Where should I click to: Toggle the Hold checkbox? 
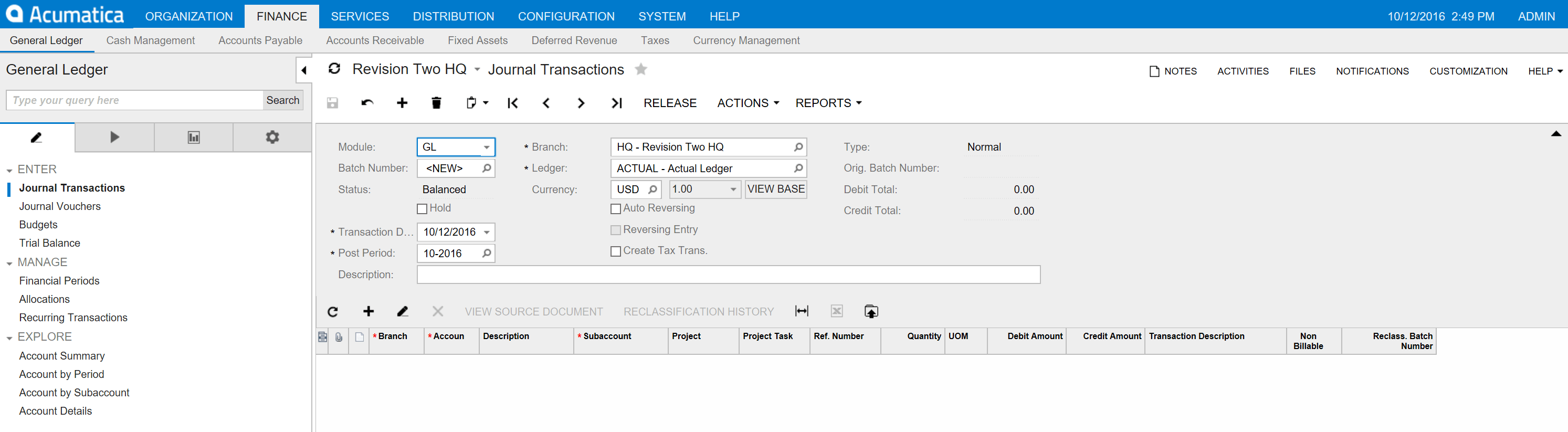422,209
